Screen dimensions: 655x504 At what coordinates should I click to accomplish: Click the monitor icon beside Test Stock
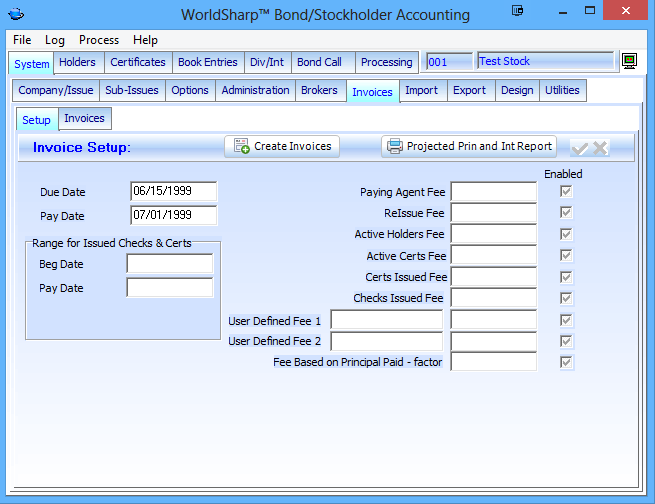point(630,62)
